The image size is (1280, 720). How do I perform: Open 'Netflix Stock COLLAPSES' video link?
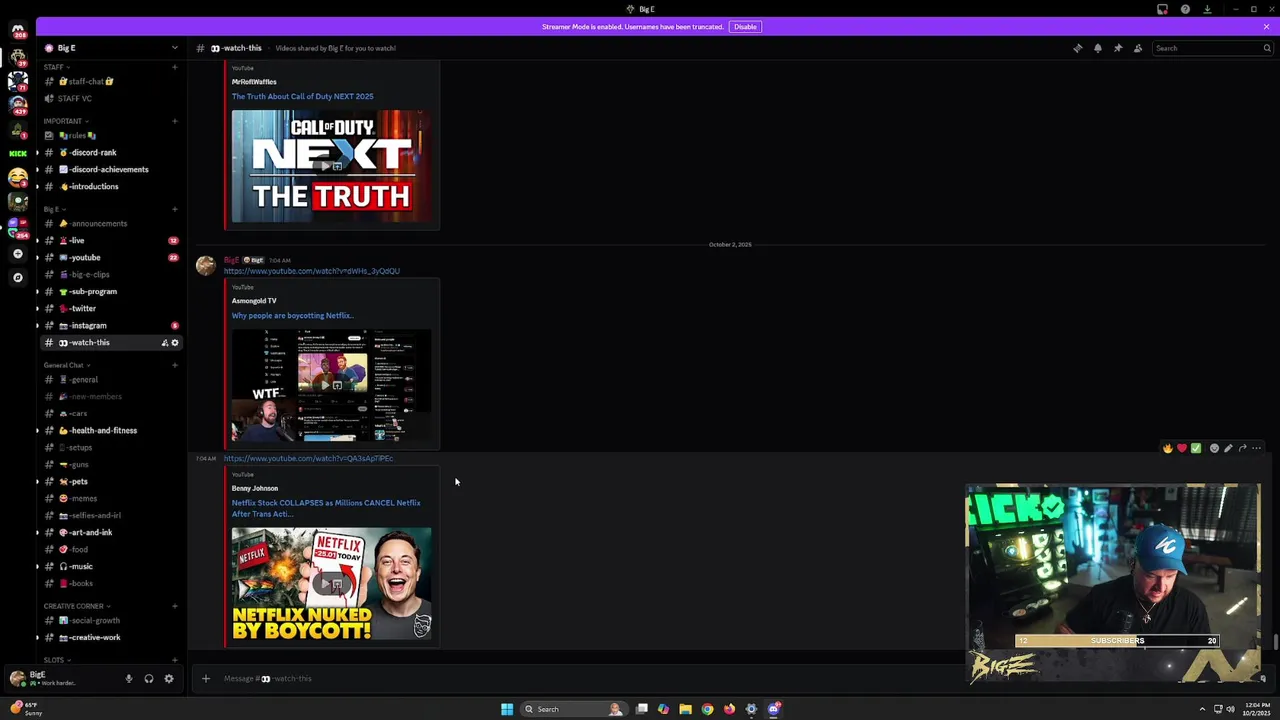pyautogui.click(x=326, y=508)
